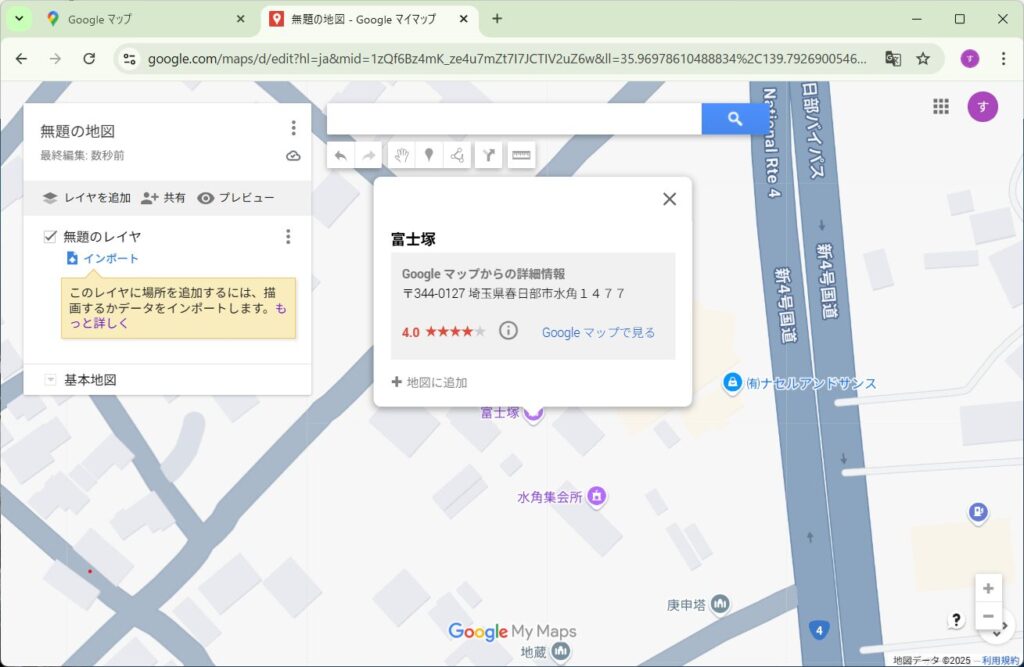Click the 水角集会所 place marker

(x=596, y=496)
